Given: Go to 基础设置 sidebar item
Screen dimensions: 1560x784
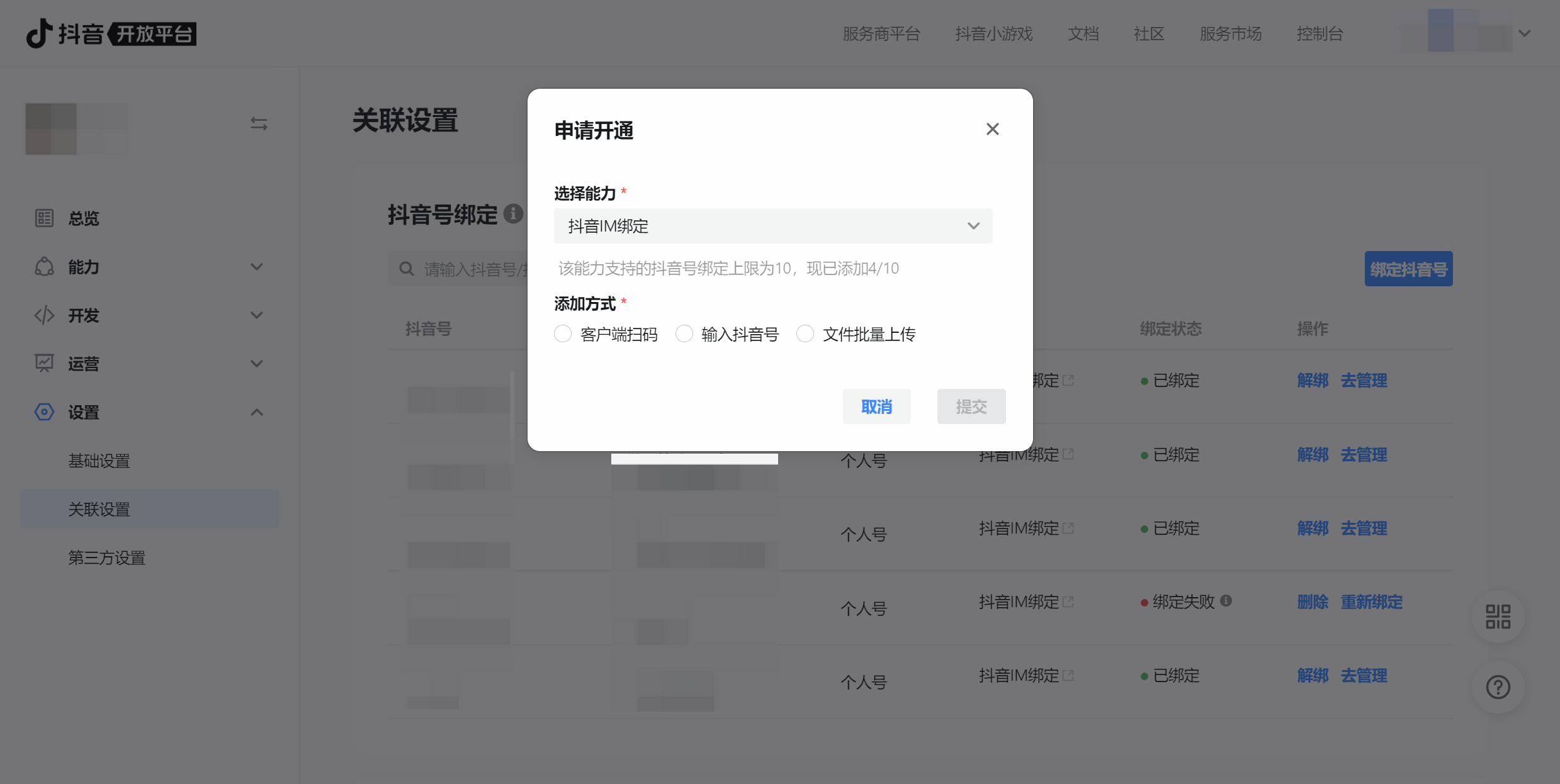Looking at the screenshot, I should pos(99,461).
